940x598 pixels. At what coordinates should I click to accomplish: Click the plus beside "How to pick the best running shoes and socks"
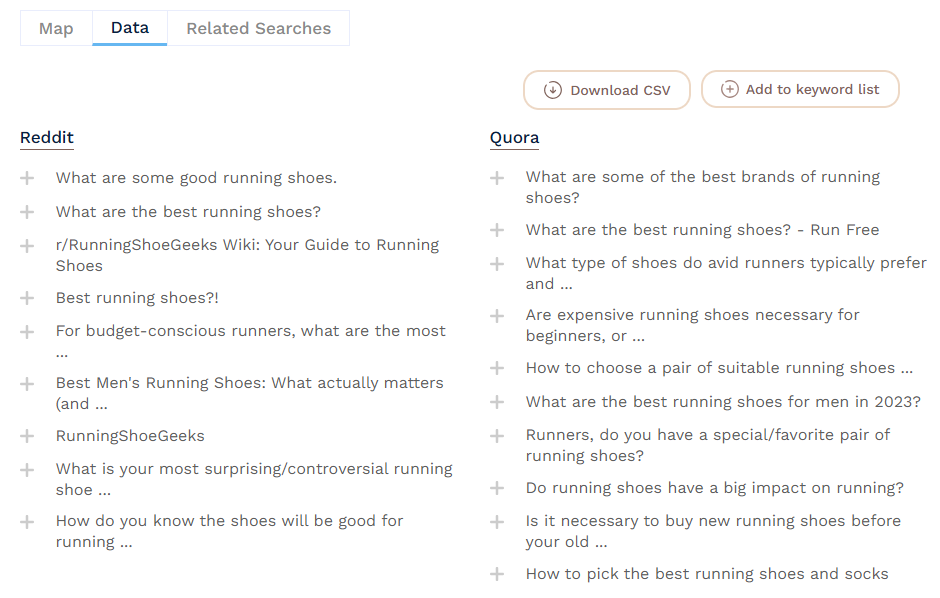(496, 574)
